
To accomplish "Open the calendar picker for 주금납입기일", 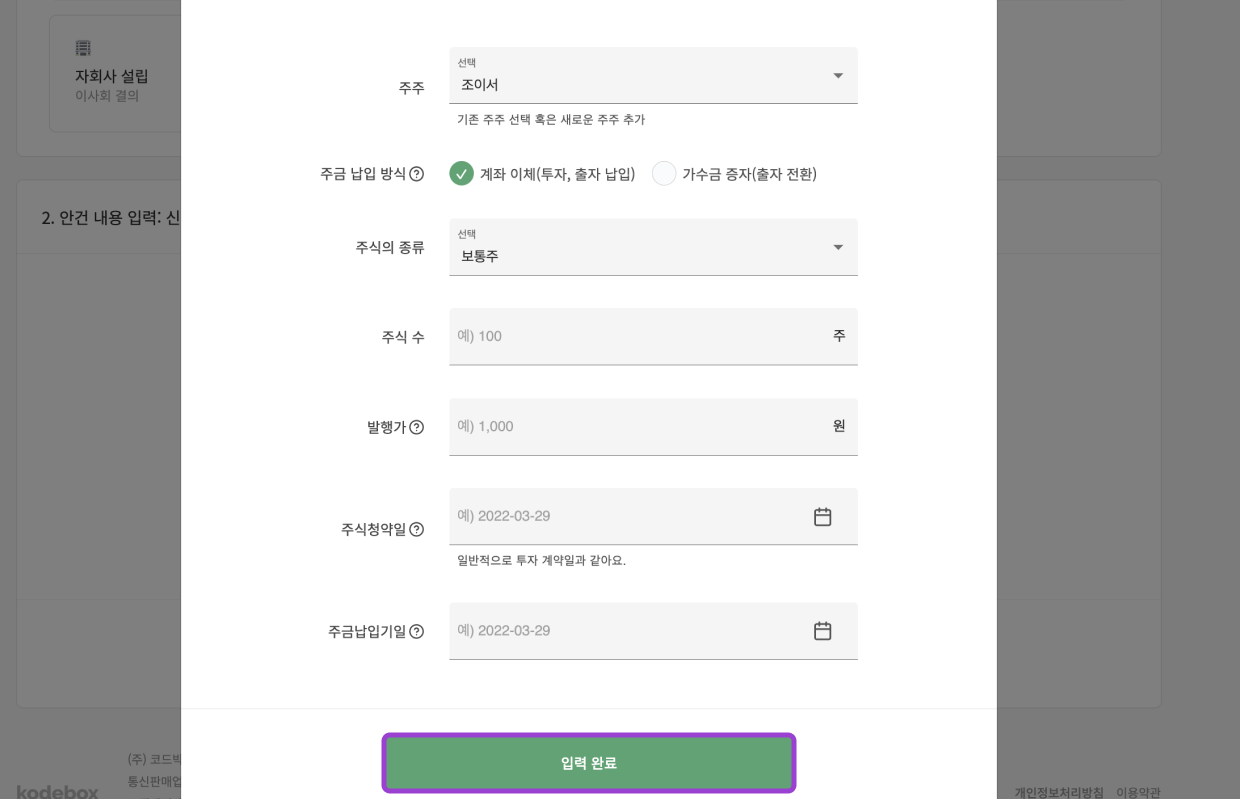I will 822,630.
